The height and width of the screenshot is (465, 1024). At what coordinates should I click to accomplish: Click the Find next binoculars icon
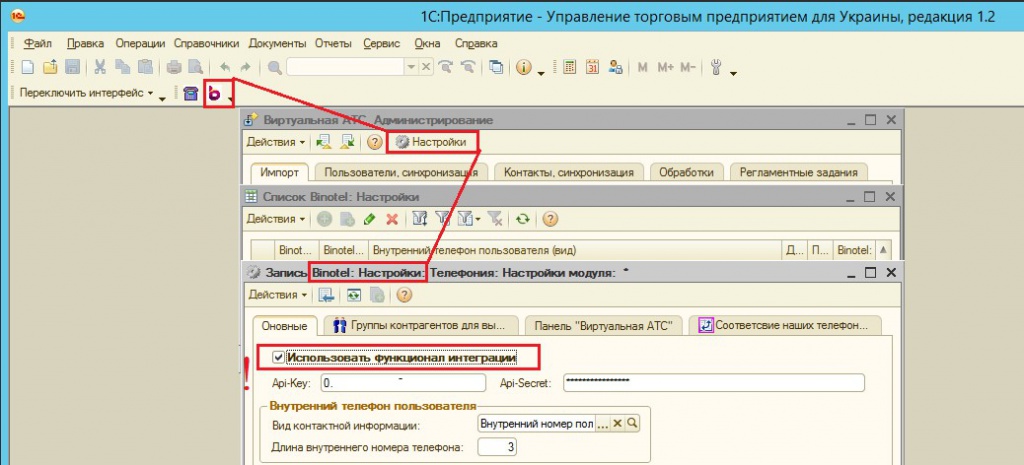click(446, 67)
